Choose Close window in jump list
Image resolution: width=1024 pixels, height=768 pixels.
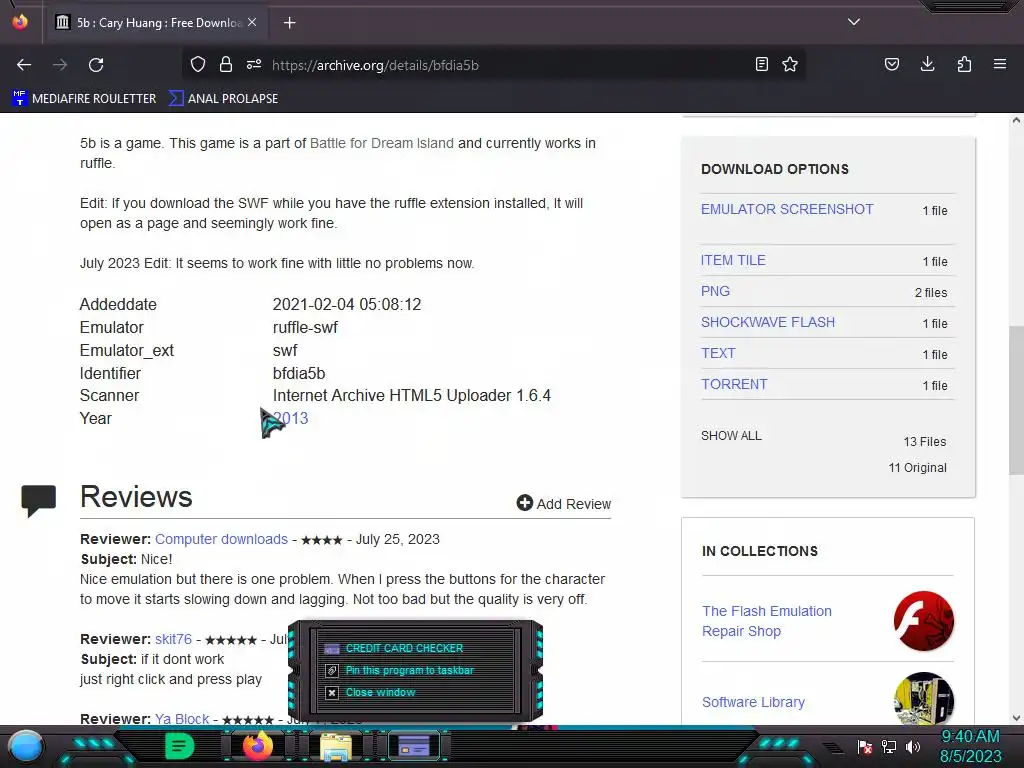pos(380,692)
